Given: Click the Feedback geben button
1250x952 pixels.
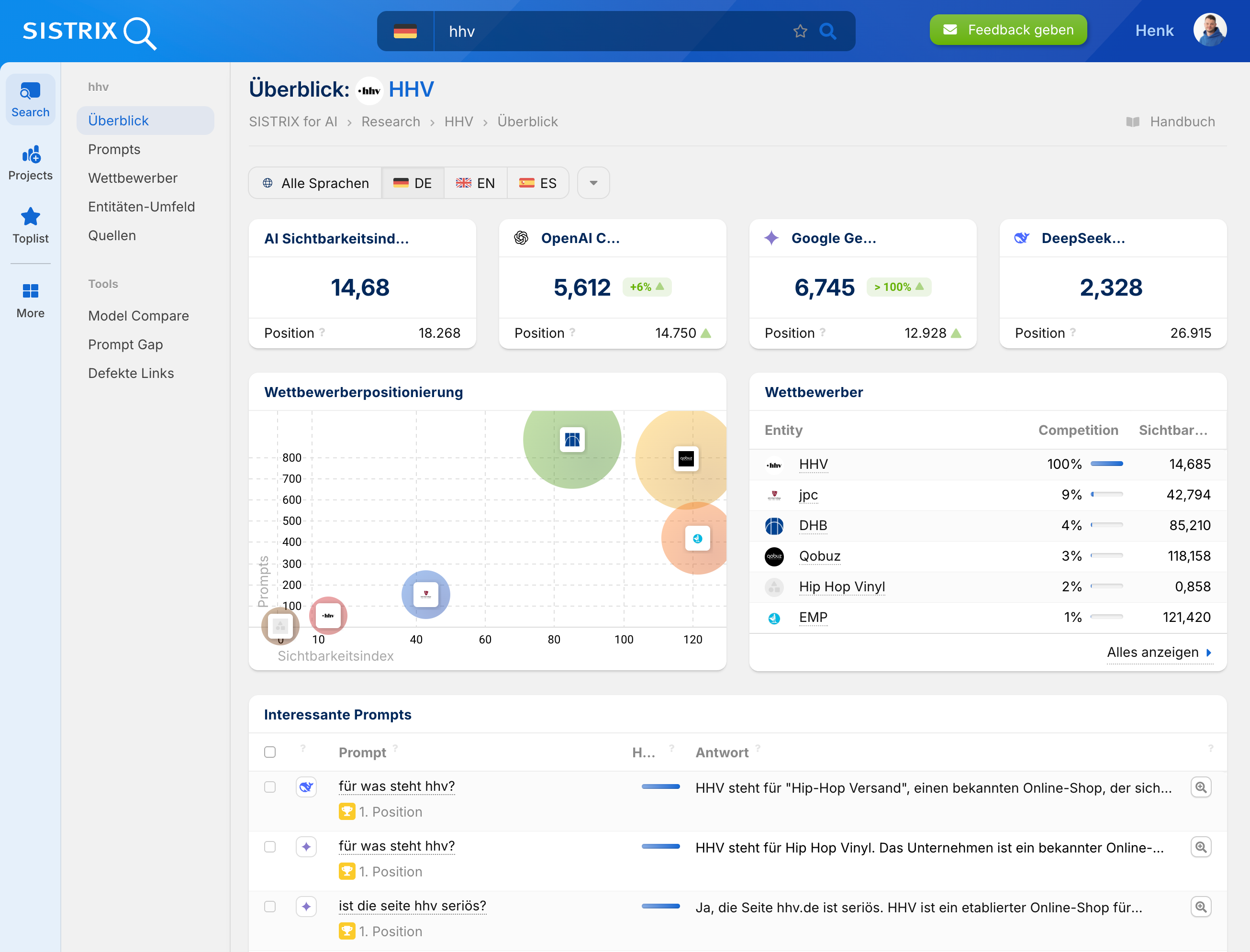Looking at the screenshot, I should point(1008,30).
